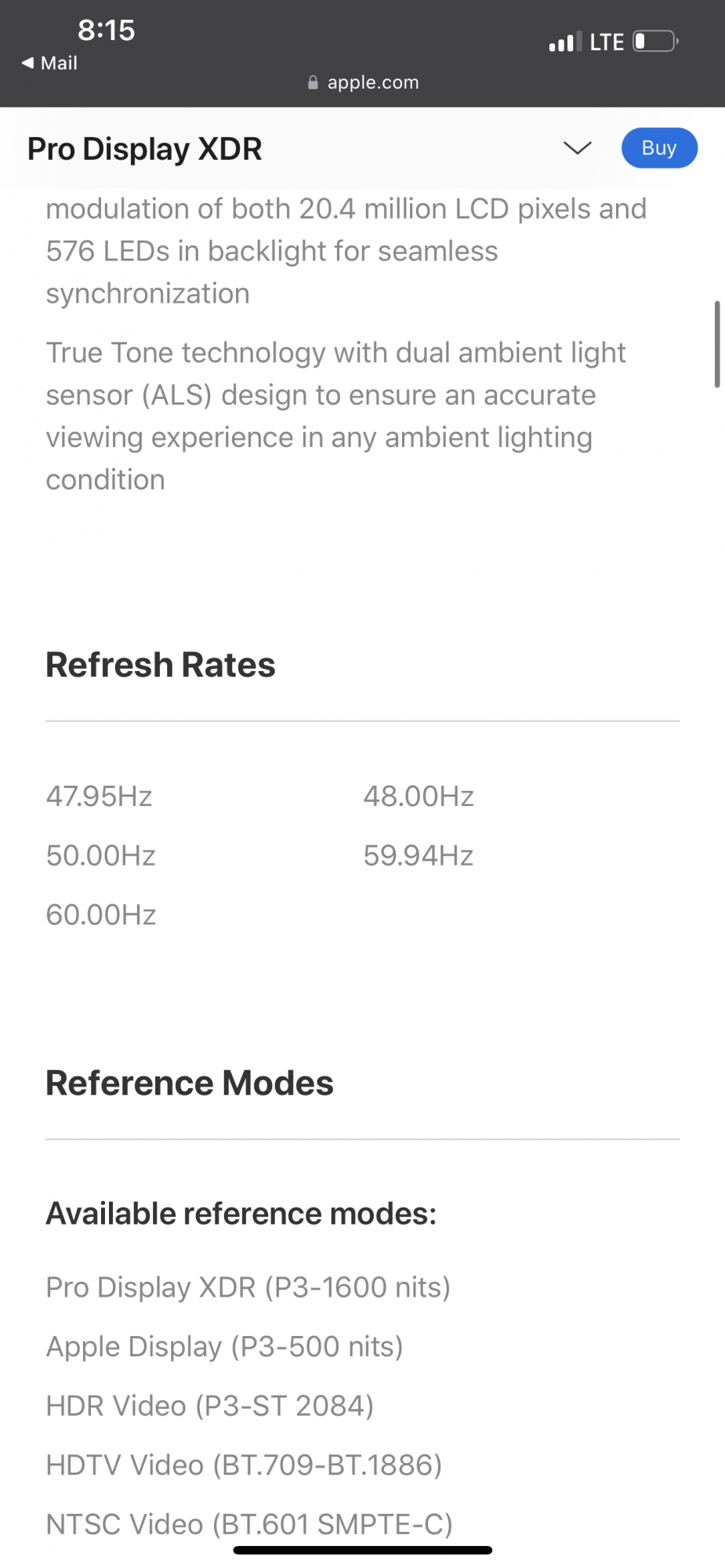Viewport: 725px width, 1568px height.
Task: Tap the LTE network indicator
Action: tap(607, 42)
